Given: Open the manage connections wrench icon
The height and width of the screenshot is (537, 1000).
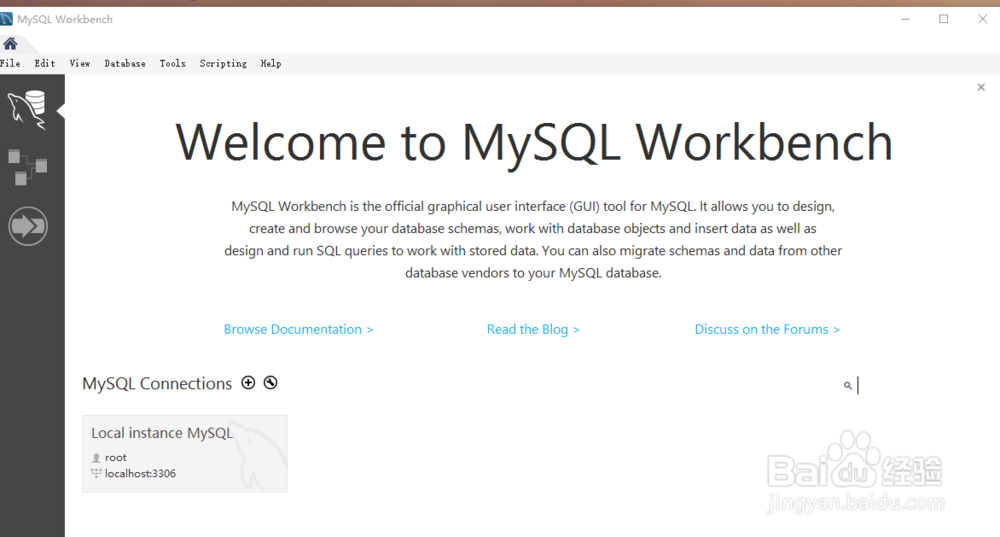Looking at the screenshot, I should (x=270, y=383).
